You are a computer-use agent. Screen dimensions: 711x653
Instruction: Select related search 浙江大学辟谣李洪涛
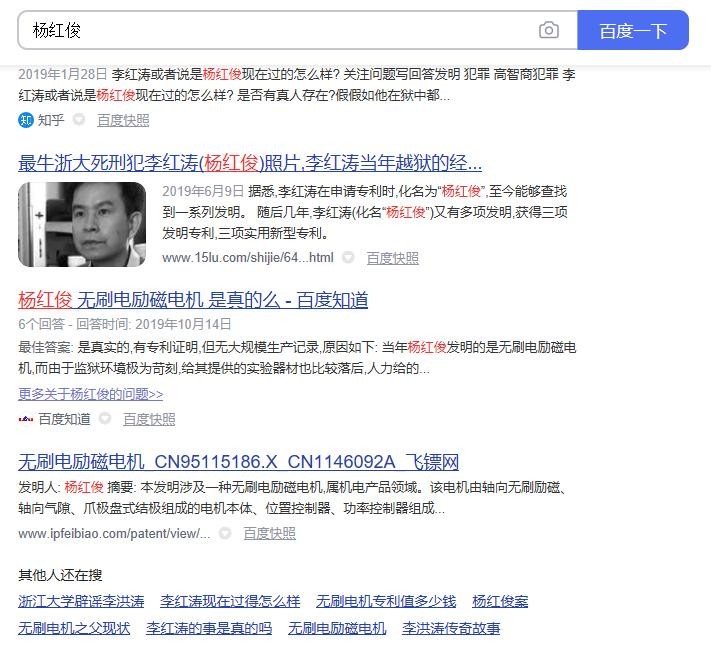pyautogui.click(x=81, y=601)
